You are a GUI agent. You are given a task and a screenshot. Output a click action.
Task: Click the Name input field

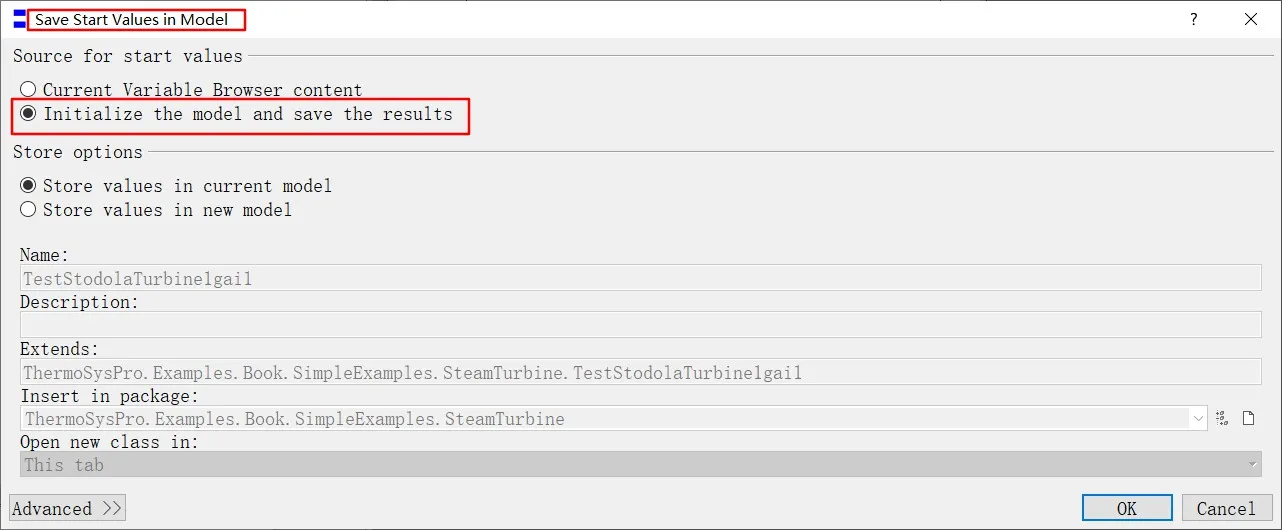[x=640, y=278]
